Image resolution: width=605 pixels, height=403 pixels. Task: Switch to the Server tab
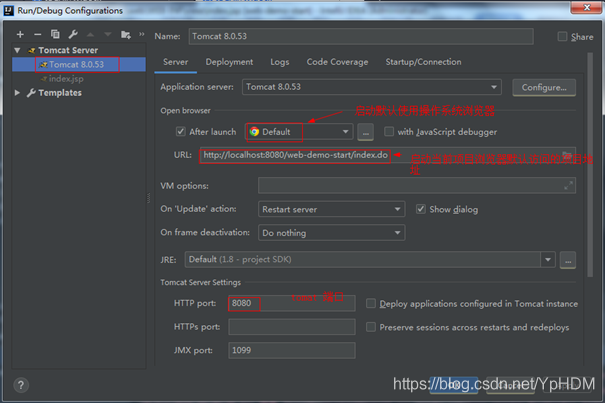(x=176, y=62)
